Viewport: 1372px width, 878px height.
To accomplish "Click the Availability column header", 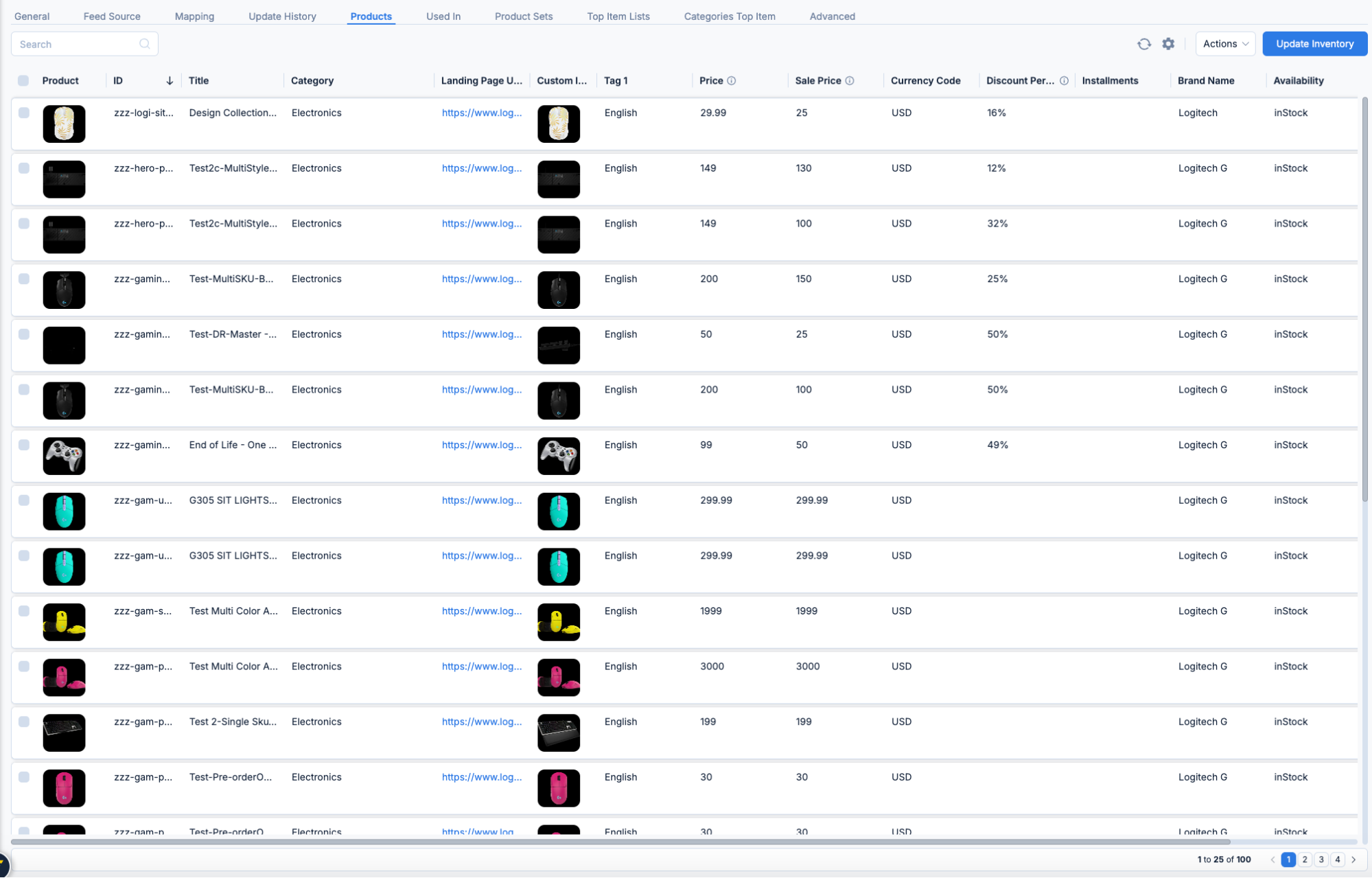I will [x=1299, y=81].
